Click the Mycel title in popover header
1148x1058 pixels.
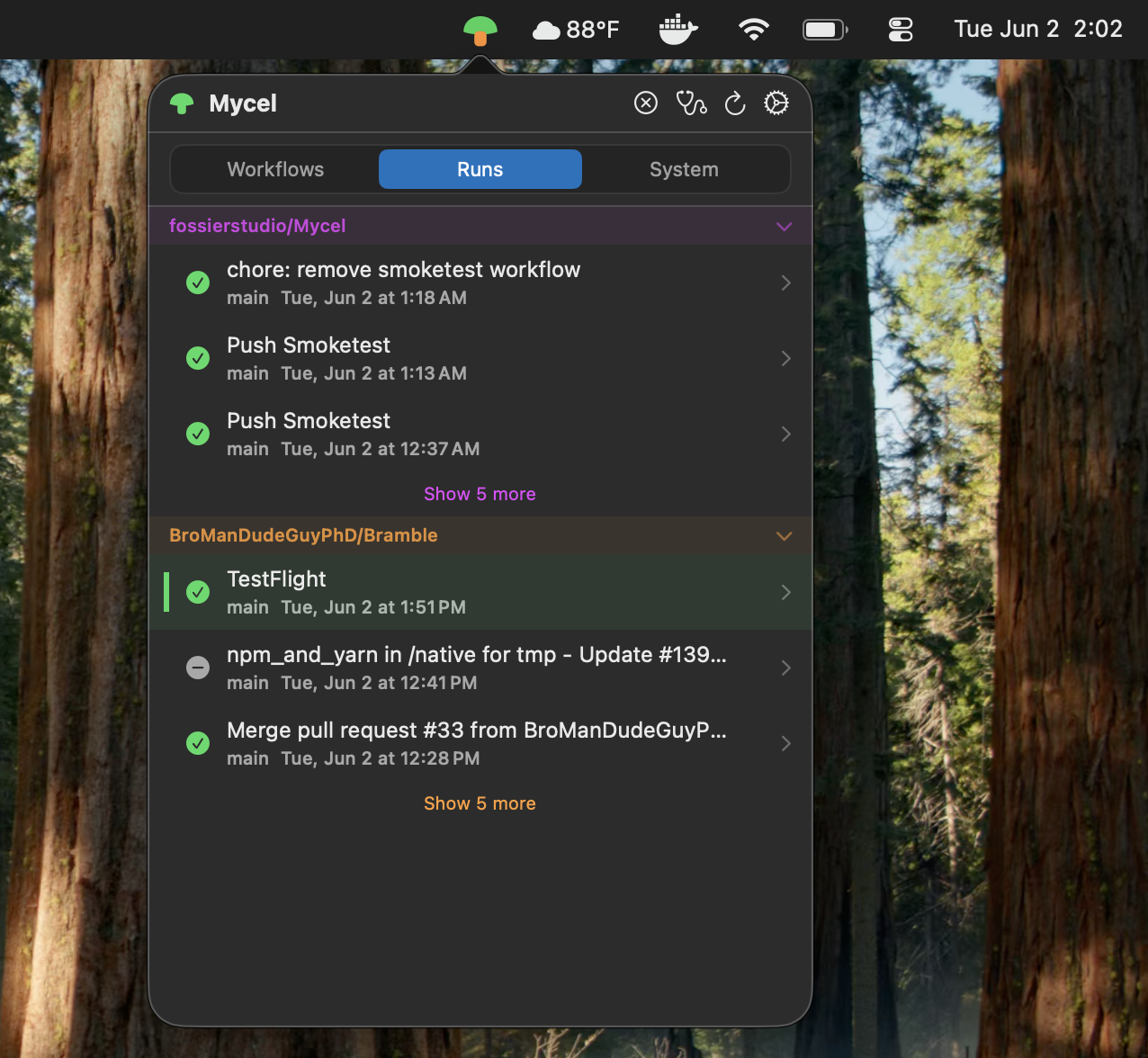pos(243,103)
